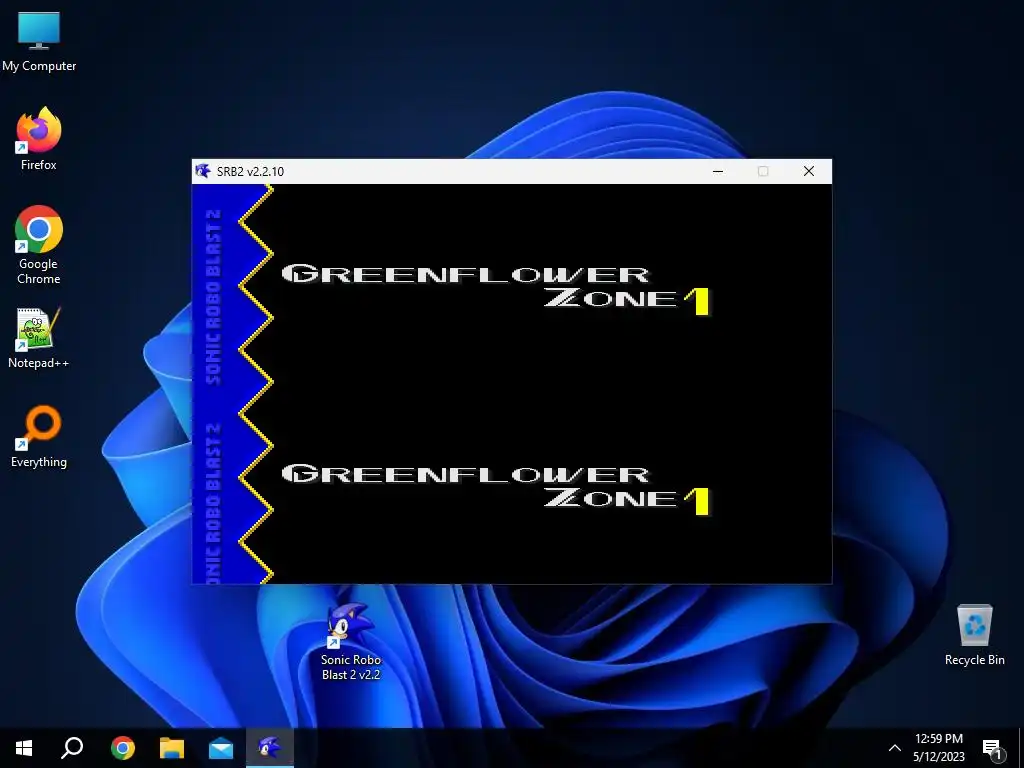Screen dimensions: 1024x768
Task: Click the Show Desktop sliver on taskbar
Action: coord(1021,748)
